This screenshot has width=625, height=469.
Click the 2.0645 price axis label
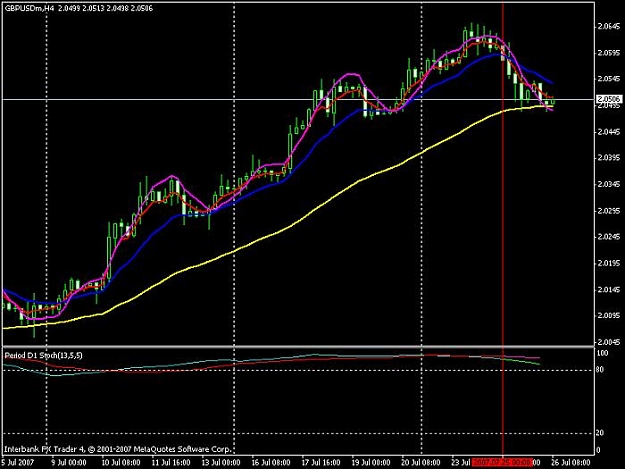tap(609, 27)
